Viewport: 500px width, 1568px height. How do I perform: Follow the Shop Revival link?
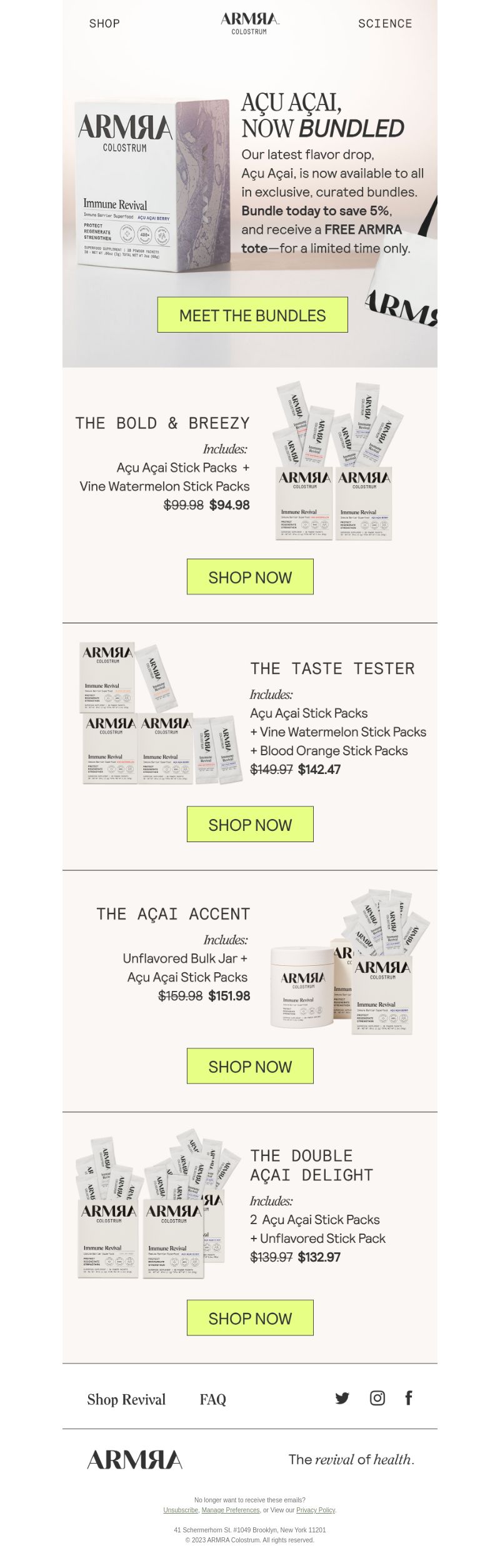pyautogui.click(x=126, y=1399)
